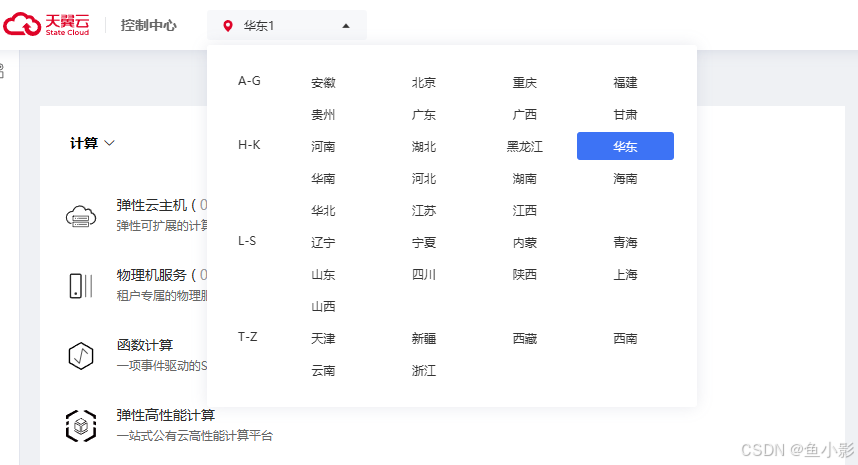Viewport: 858px width, 465px height.
Task: Open the 函数计算 service
Action: tap(145, 345)
